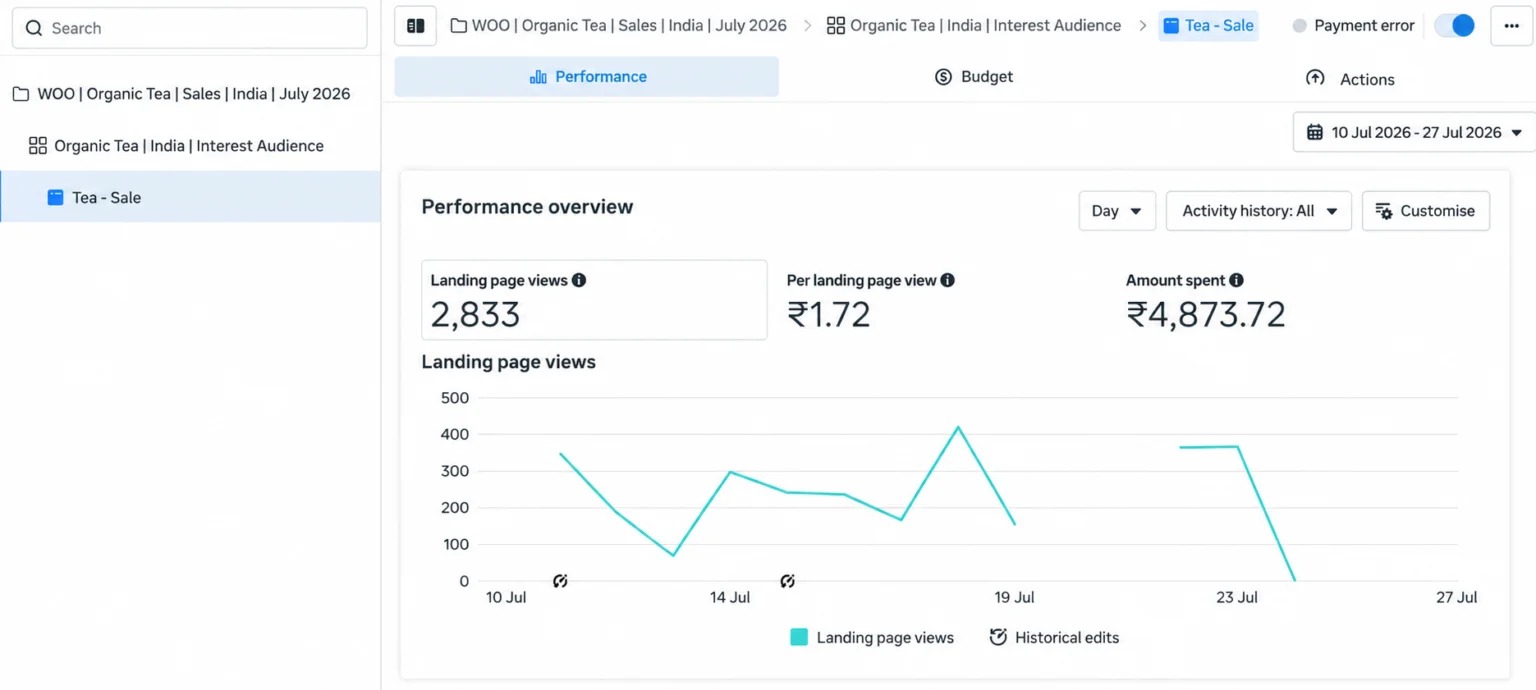Click info icon beside Landing page views
The width and height of the screenshot is (1536, 690).
click(579, 281)
